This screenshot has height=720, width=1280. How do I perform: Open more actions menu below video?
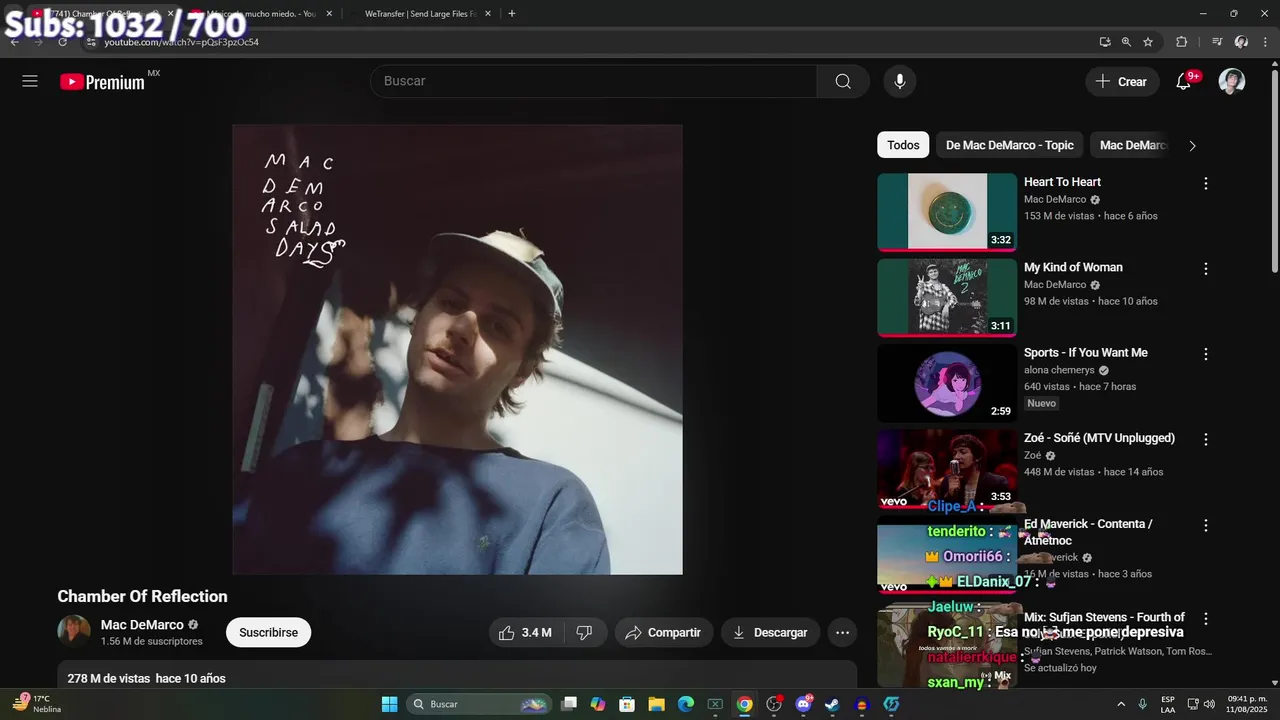(842, 632)
